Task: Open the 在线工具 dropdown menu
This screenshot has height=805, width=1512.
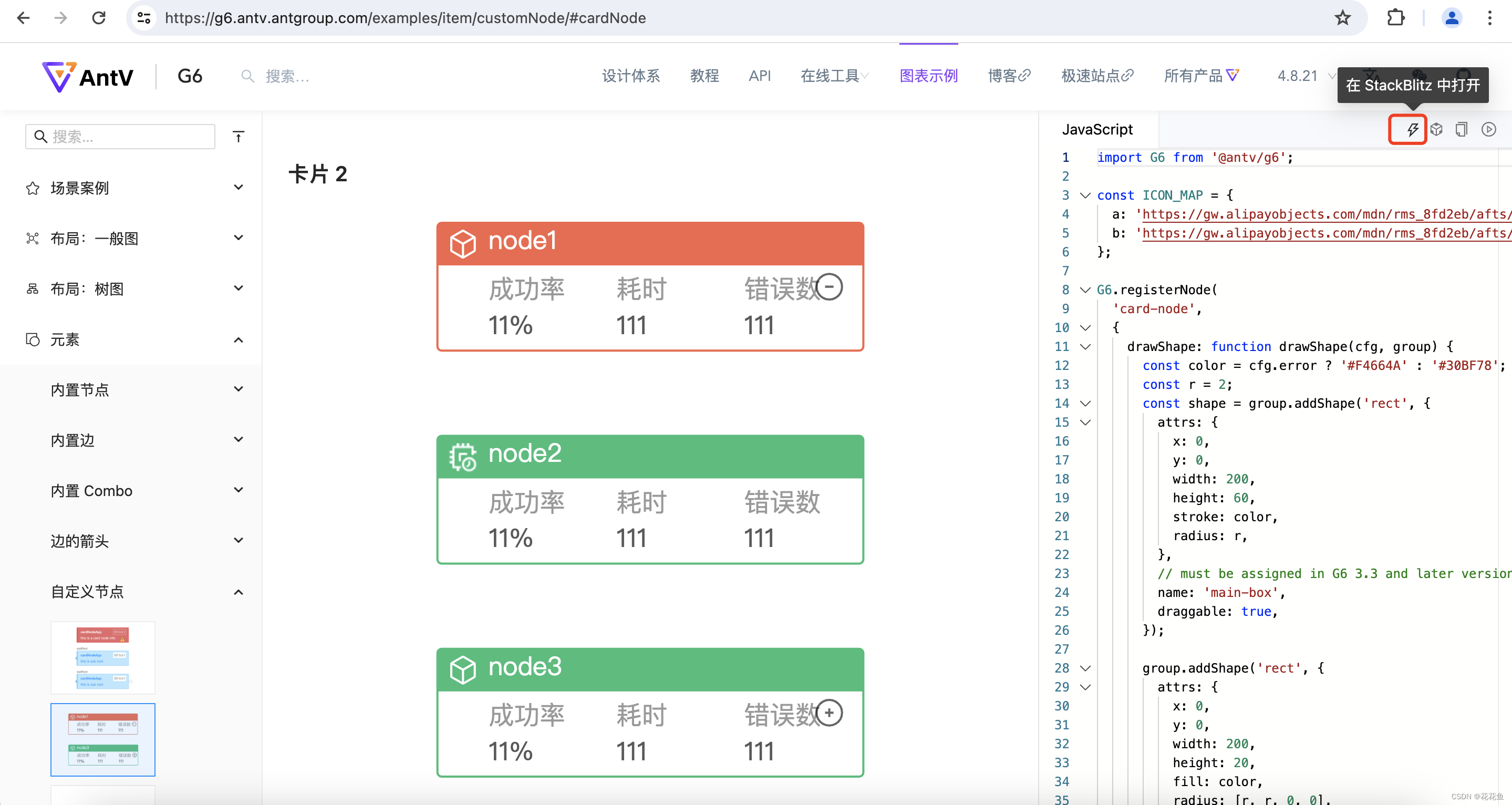Action: pyautogui.click(x=834, y=76)
